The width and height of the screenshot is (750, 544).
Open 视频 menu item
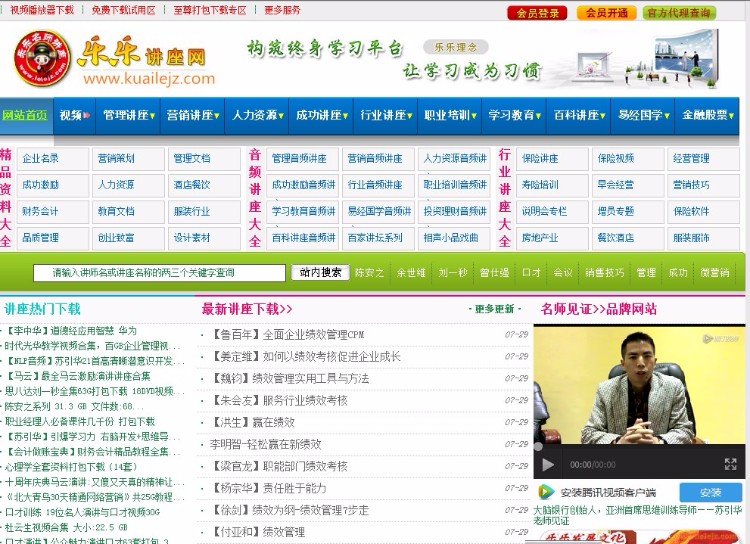pyautogui.click(x=75, y=115)
